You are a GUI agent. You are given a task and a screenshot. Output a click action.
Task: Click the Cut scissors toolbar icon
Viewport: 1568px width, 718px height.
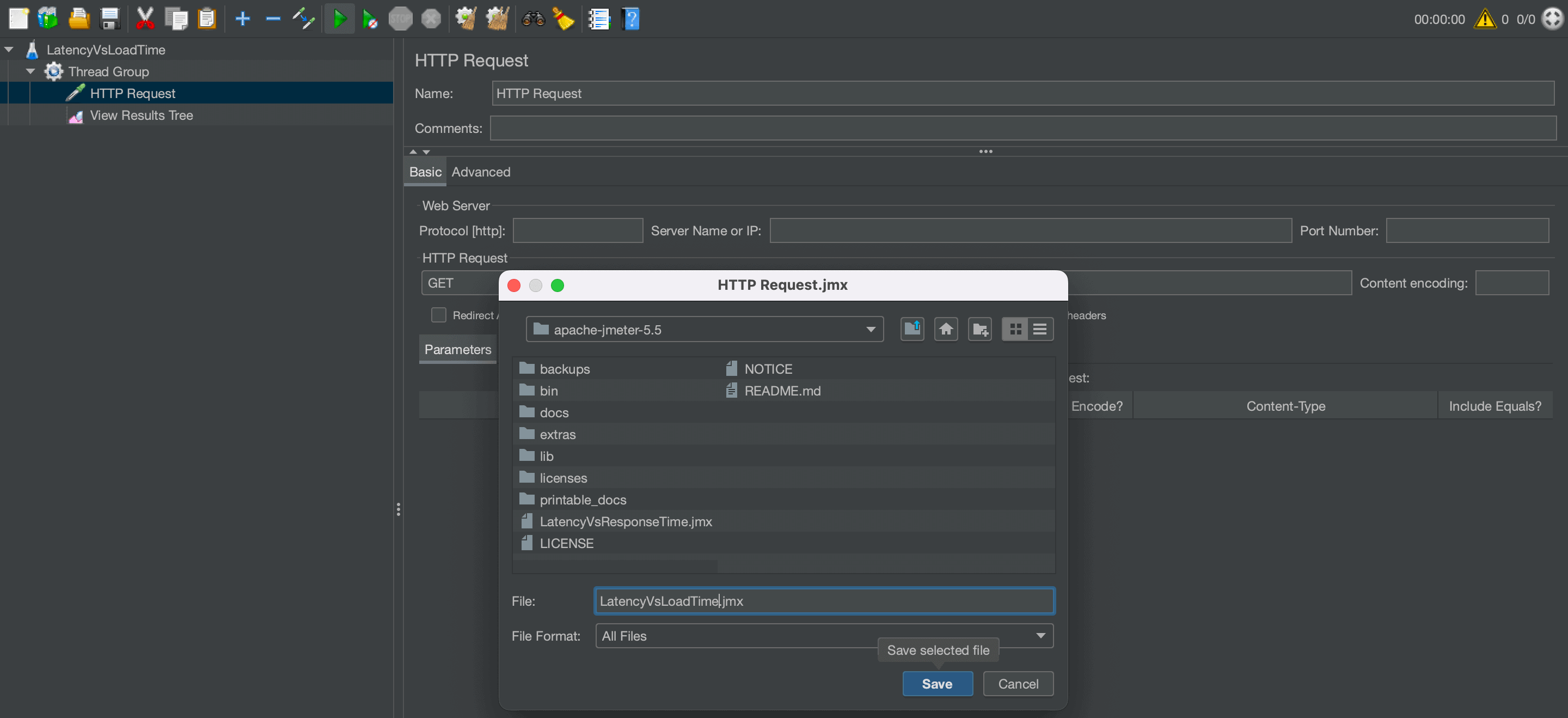pyautogui.click(x=145, y=19)
